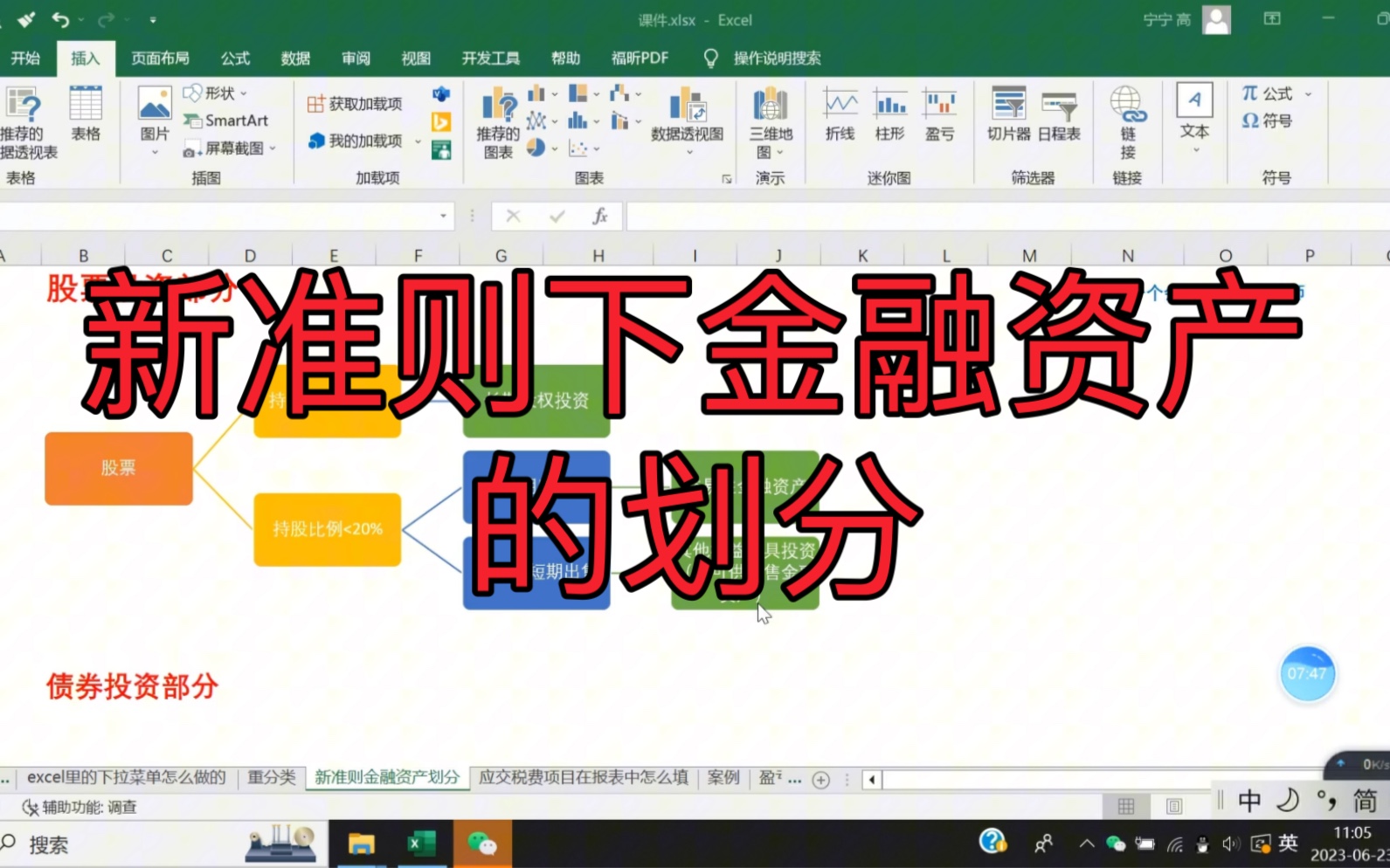The height and width of the screenshot is (868, 1390).
Task: Insert a 符号 symbol
Action: point(1267,121)
